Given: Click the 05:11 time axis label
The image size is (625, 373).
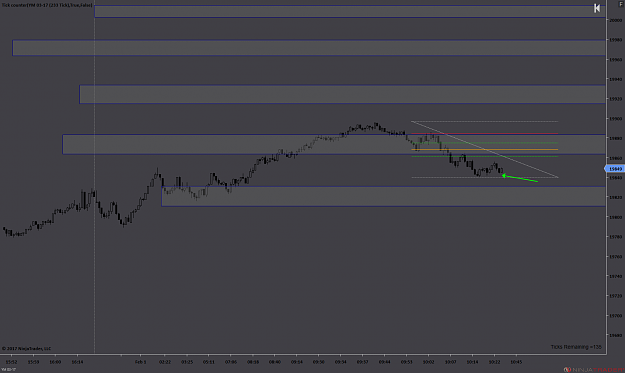Looking at the screenshot, I should 209,362.
